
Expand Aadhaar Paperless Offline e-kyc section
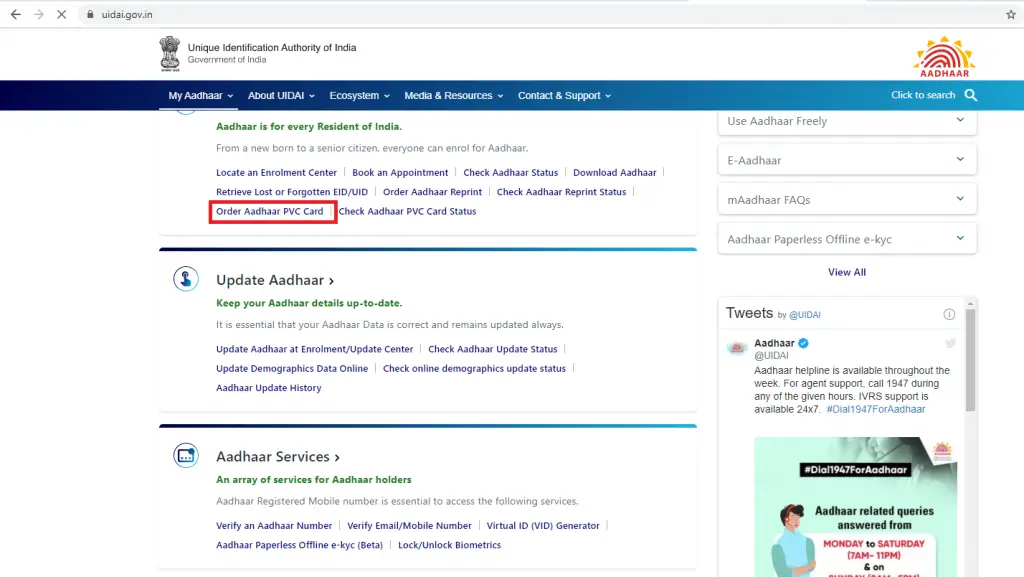[x=847, y=239]
